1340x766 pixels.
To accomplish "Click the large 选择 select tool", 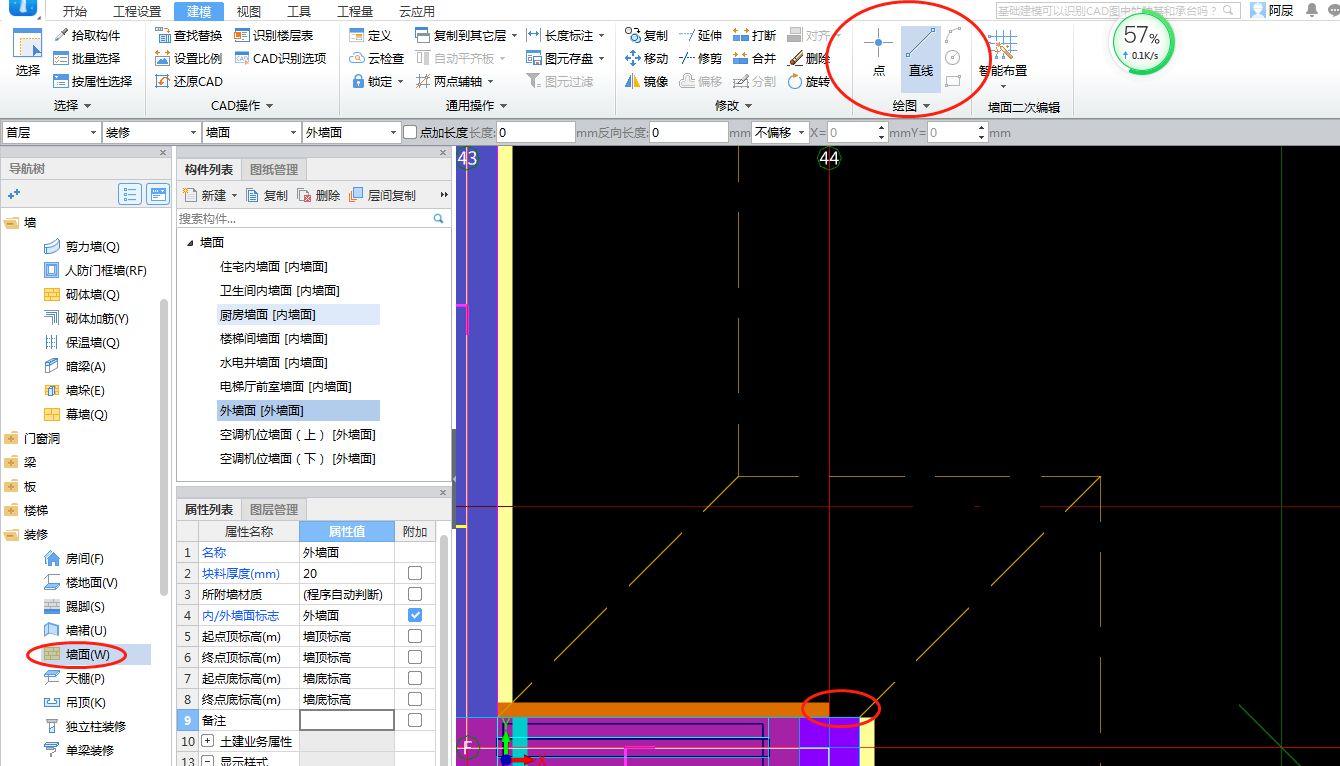I will tap(28, 55).
